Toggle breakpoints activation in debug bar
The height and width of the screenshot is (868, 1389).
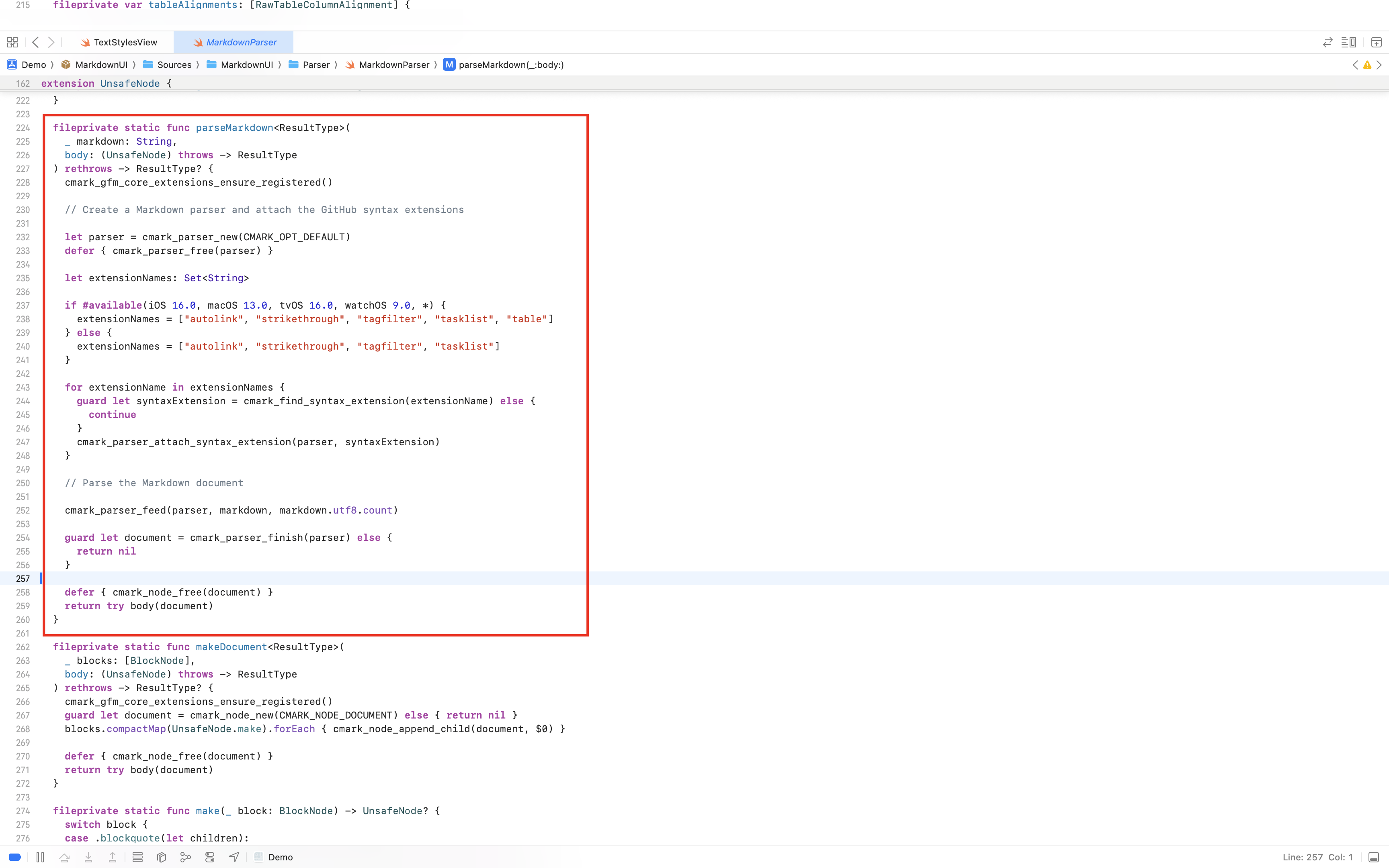click(x=16, y=857)
